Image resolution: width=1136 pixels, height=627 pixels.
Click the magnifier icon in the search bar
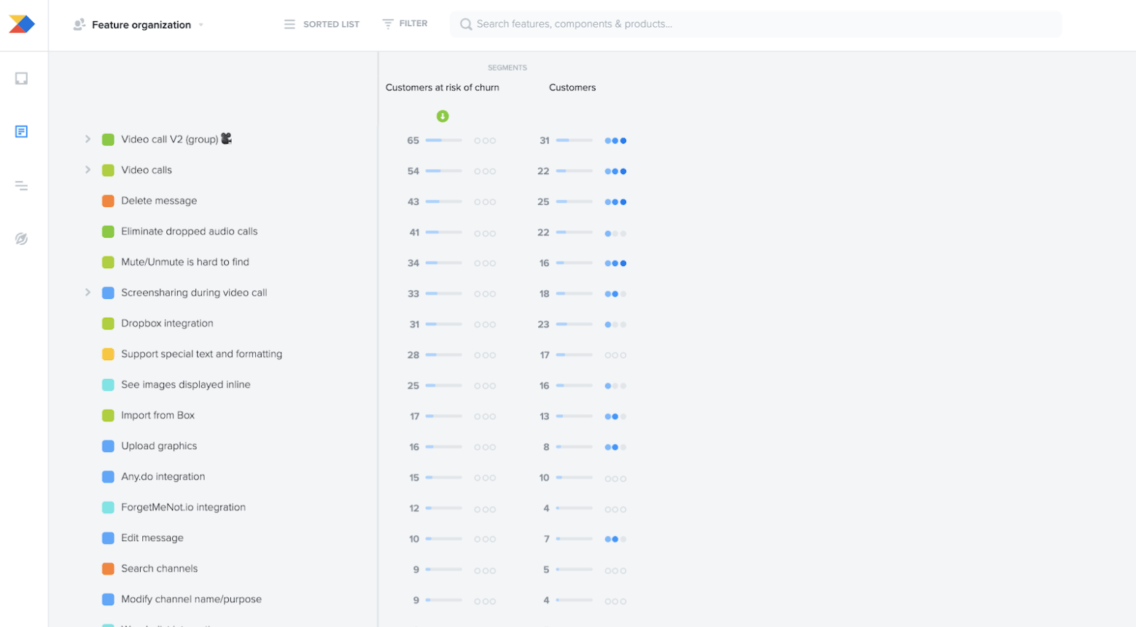point(465,23)
